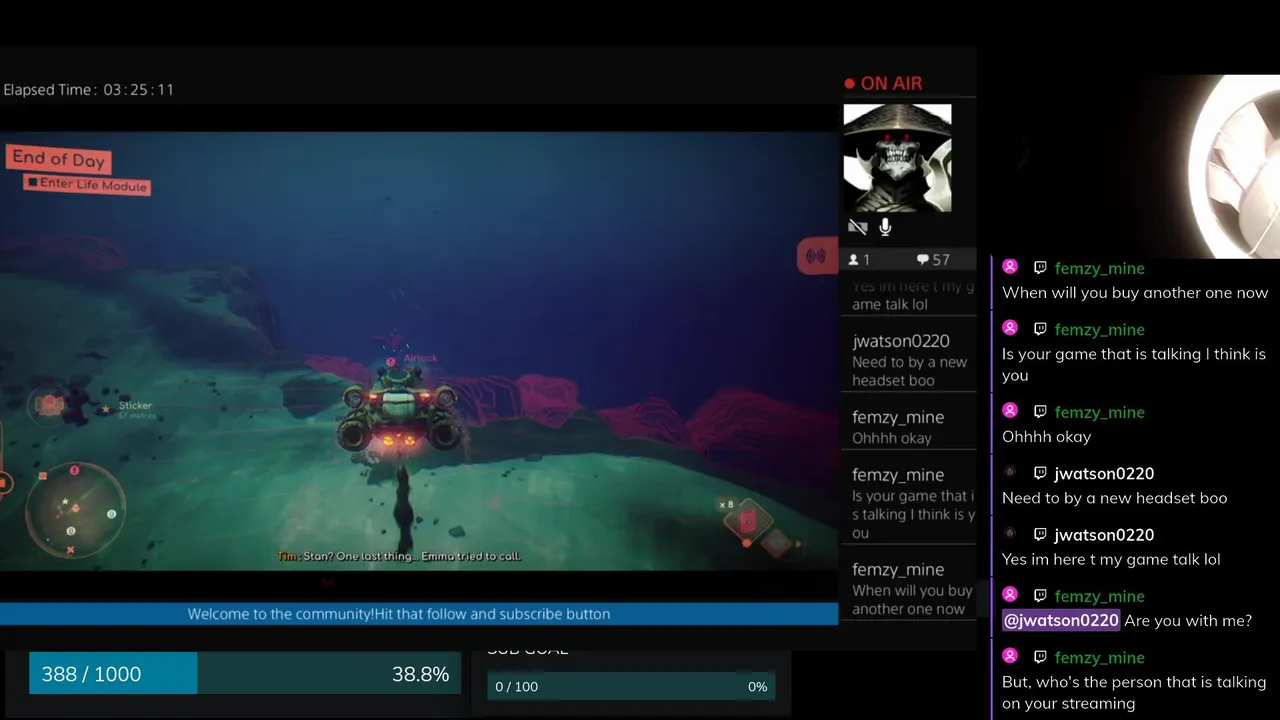Screen dimensions: 1280x720
Task: Select the red x8 item slot
Action: [747, 520]
